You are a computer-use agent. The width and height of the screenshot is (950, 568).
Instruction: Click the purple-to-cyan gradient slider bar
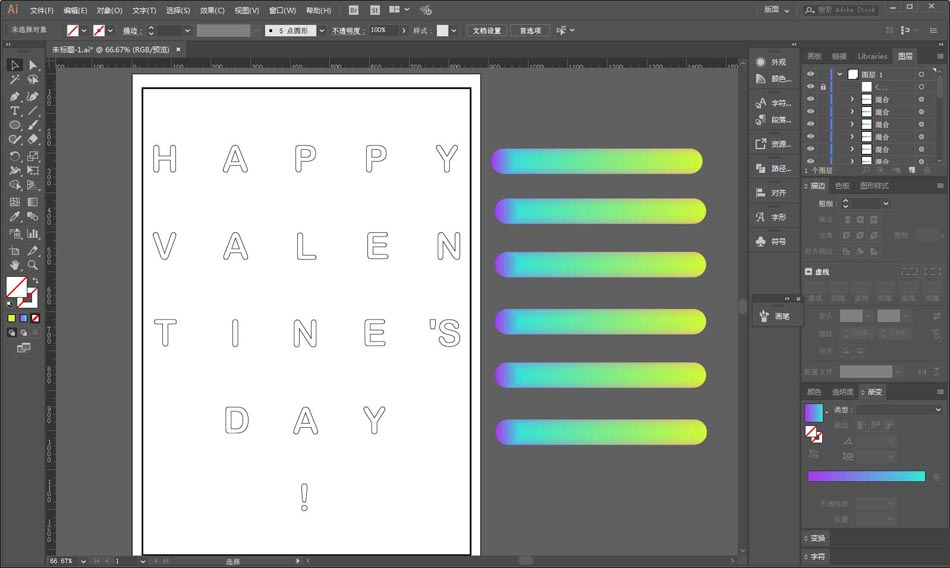(x=866, y=476)
